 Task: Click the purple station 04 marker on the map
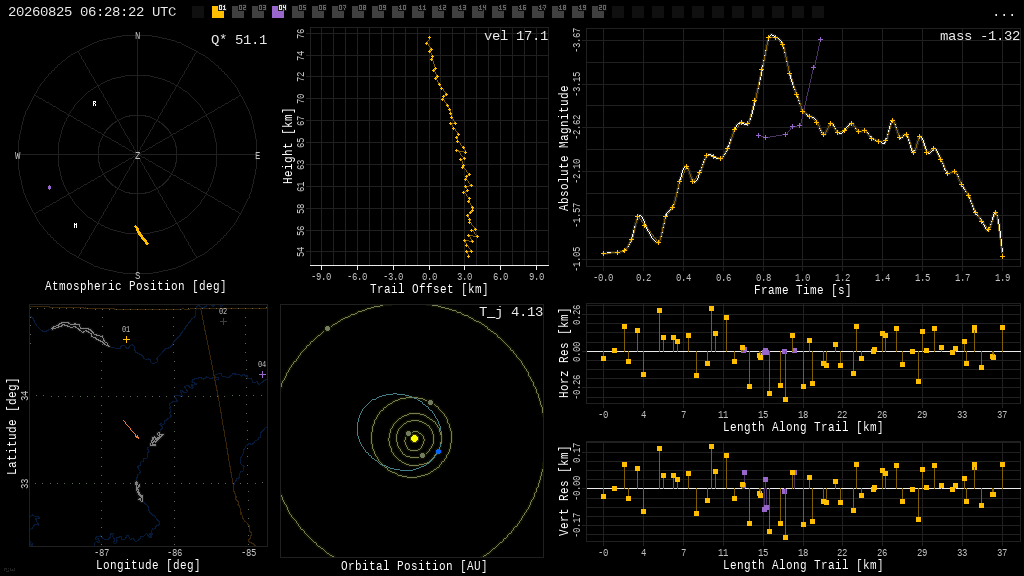262,374
